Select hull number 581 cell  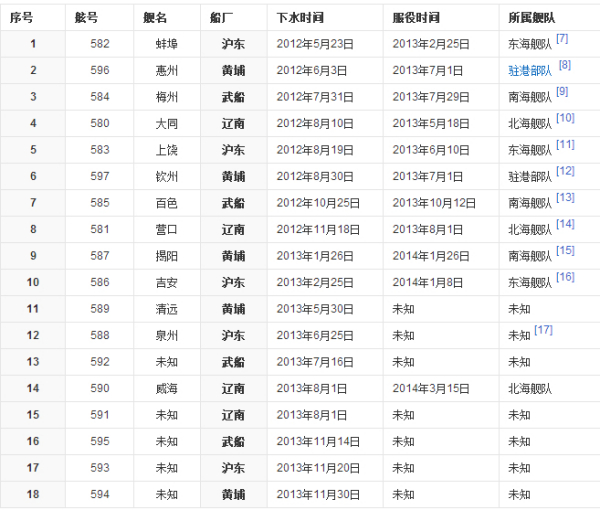(x=100, y=229)
